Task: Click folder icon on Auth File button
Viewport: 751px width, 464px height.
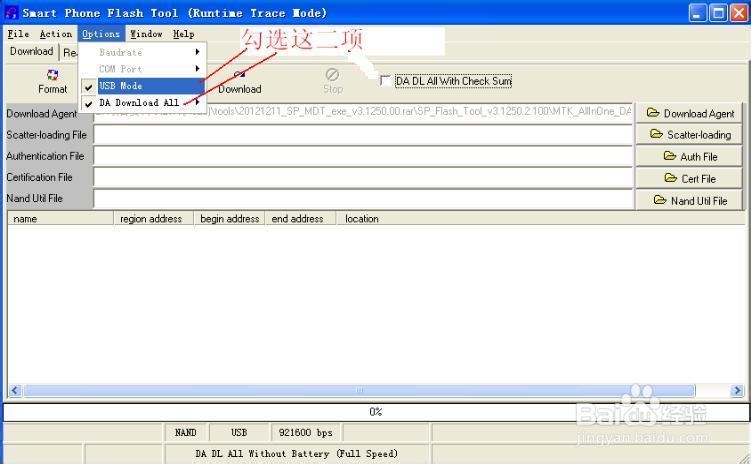Action: click(x=670, y=156)
